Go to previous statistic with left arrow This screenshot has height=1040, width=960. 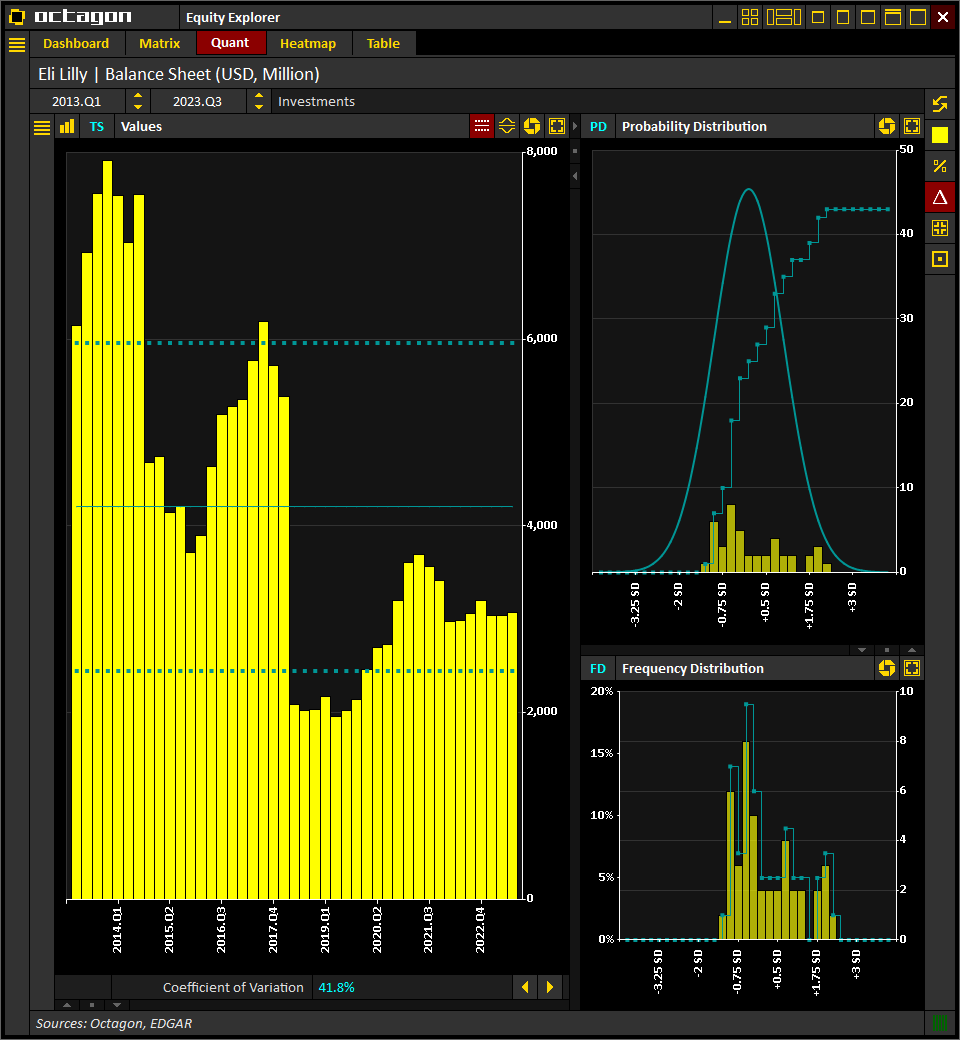(525, 987)
